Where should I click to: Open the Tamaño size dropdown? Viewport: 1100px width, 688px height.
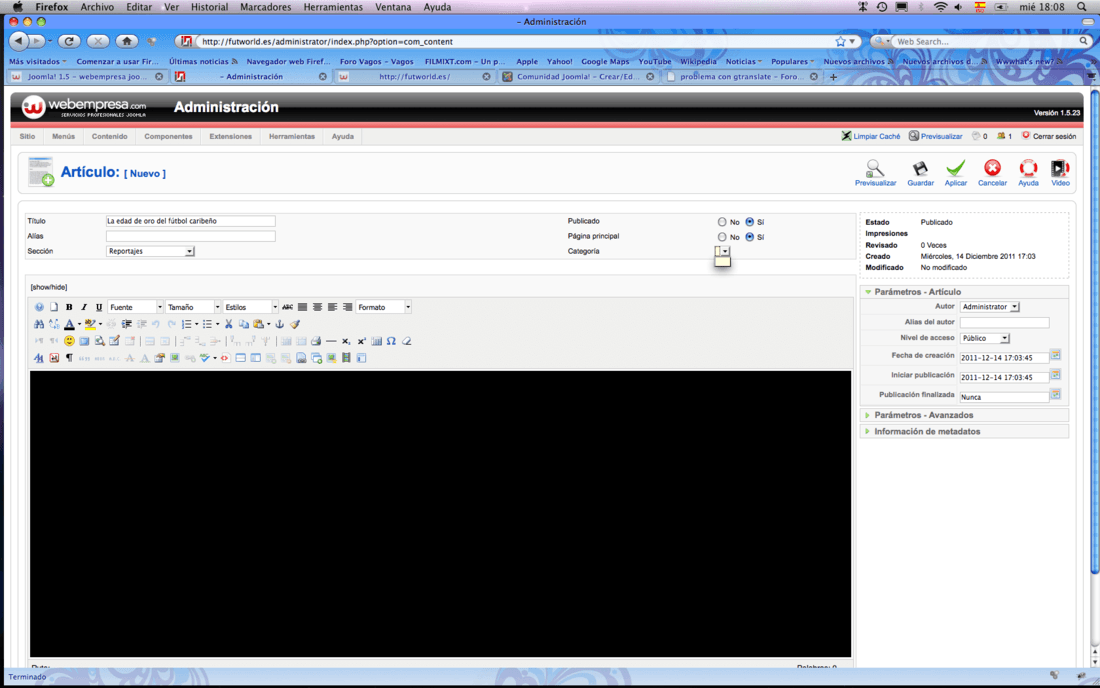pyautogui.click(x=193, y=307)
